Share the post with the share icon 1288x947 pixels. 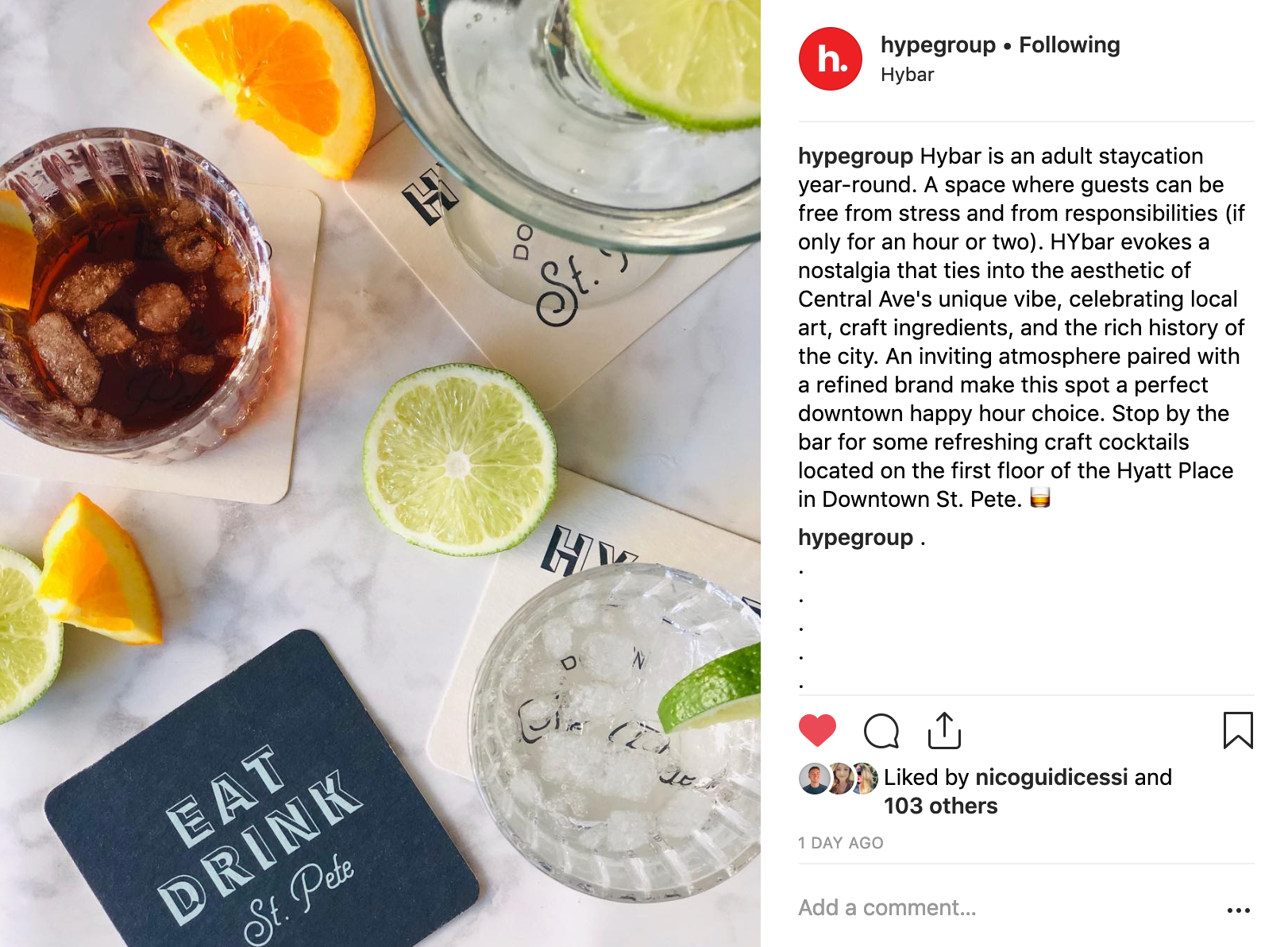(x=944, y=730)
